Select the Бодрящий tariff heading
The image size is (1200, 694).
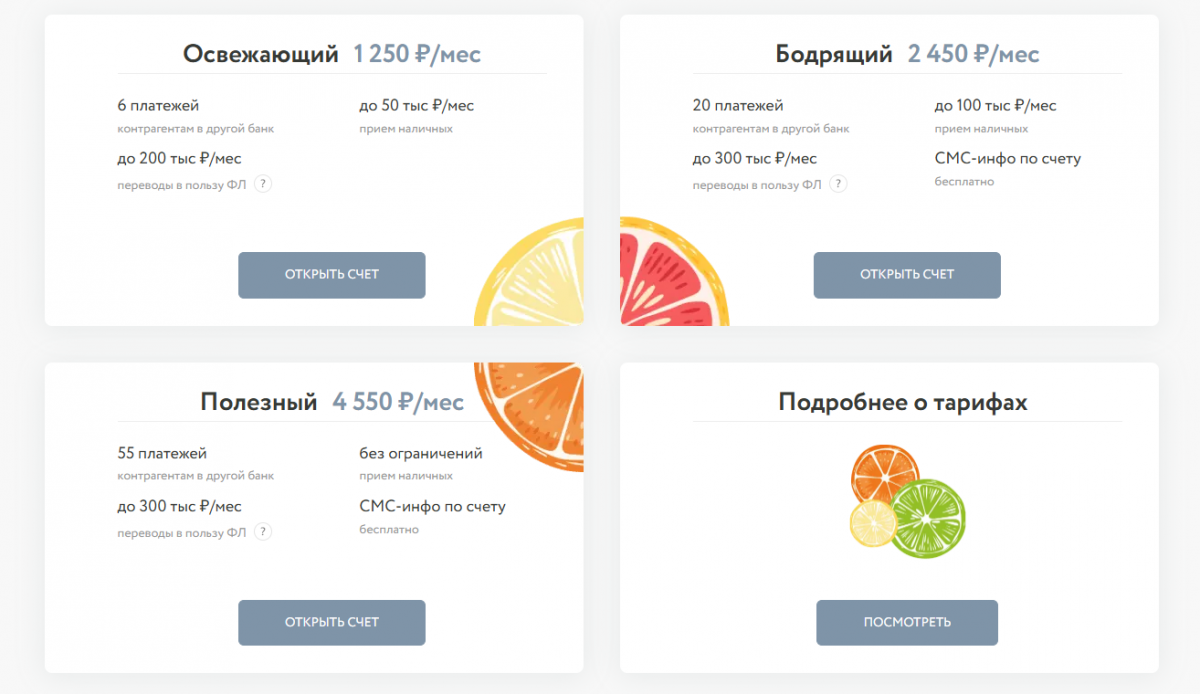pos(834,54)
